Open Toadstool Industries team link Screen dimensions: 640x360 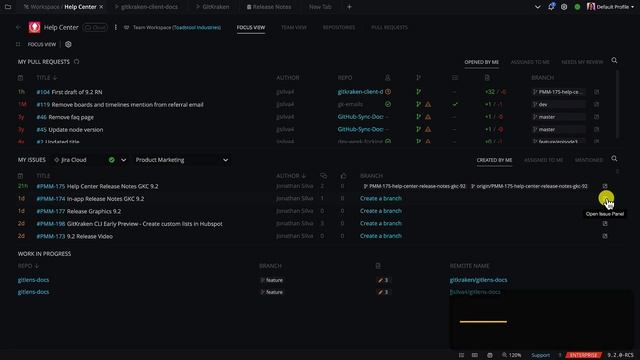coord(197,27)
